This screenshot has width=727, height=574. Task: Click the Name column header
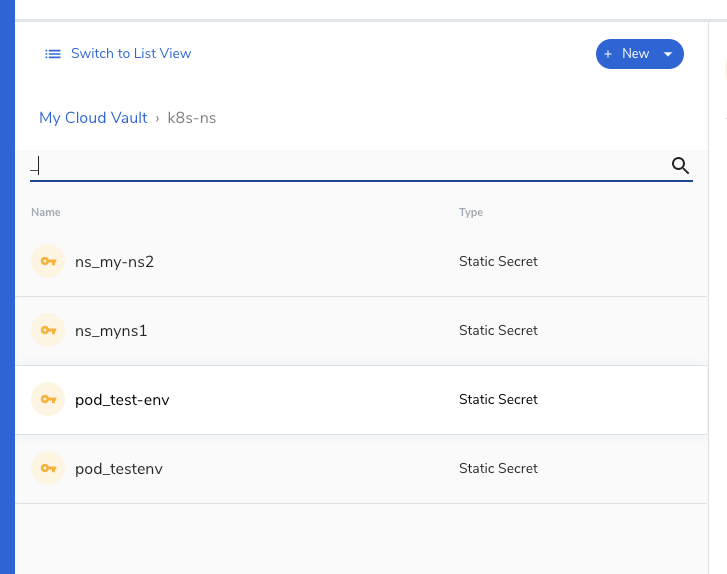point(45,212)
